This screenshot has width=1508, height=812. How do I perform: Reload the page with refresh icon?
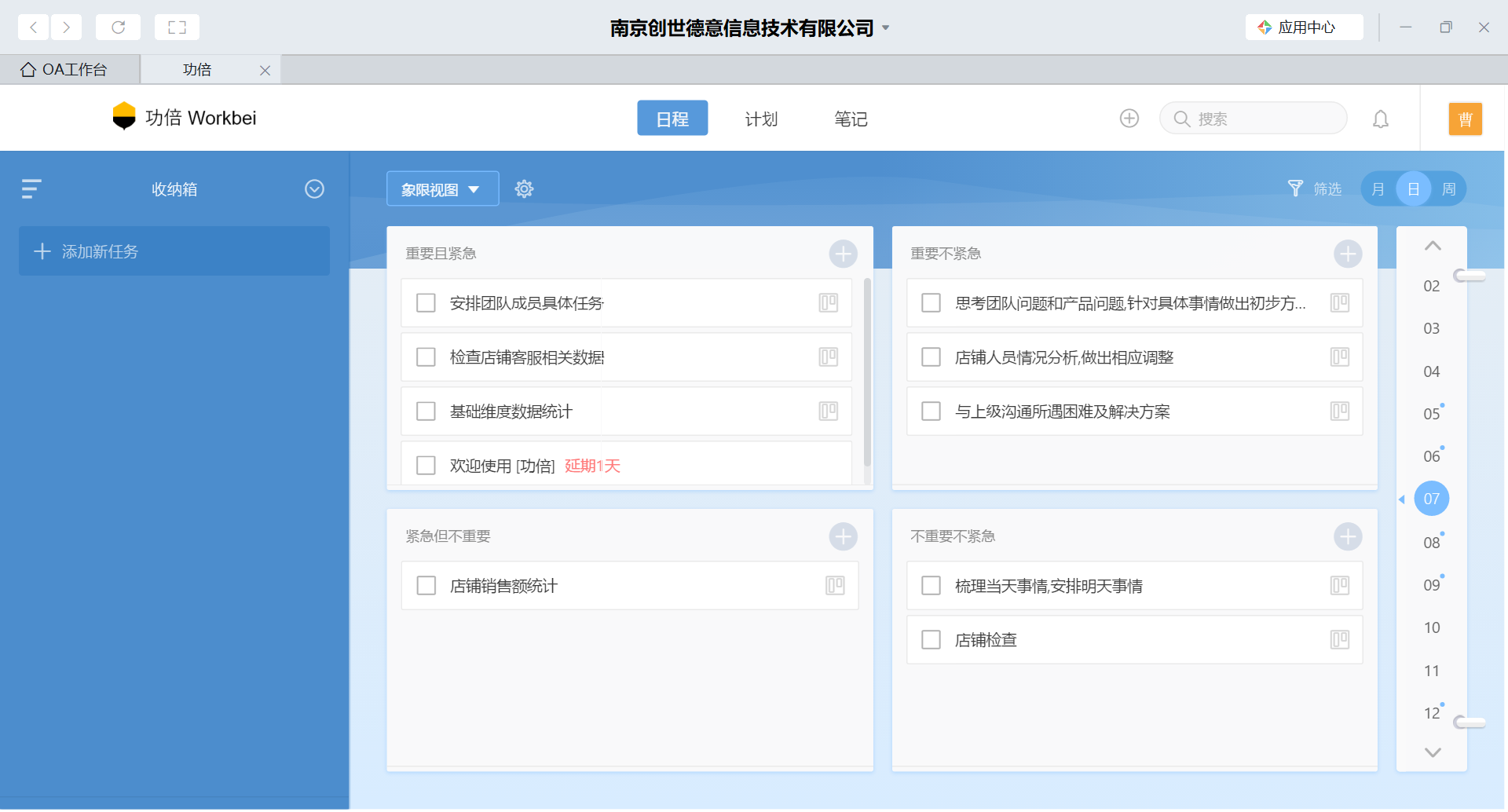click(118, 27)
